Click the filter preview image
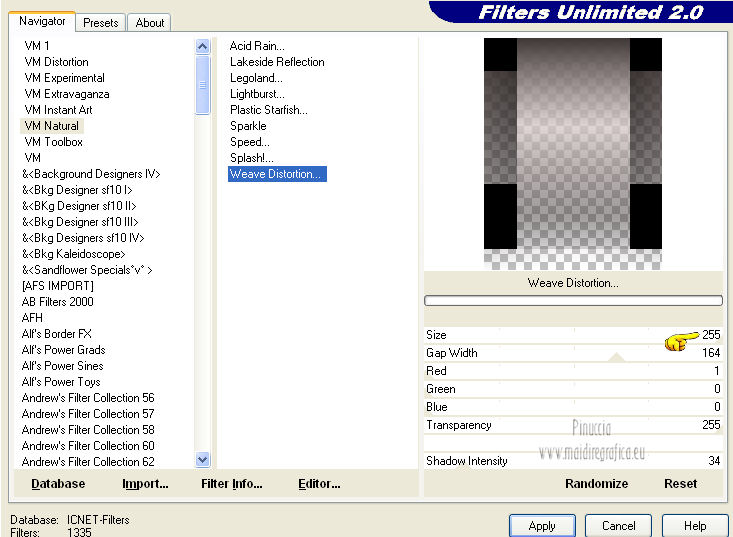Viewport: 733px width, 537px height. click(x=573, y=154)
